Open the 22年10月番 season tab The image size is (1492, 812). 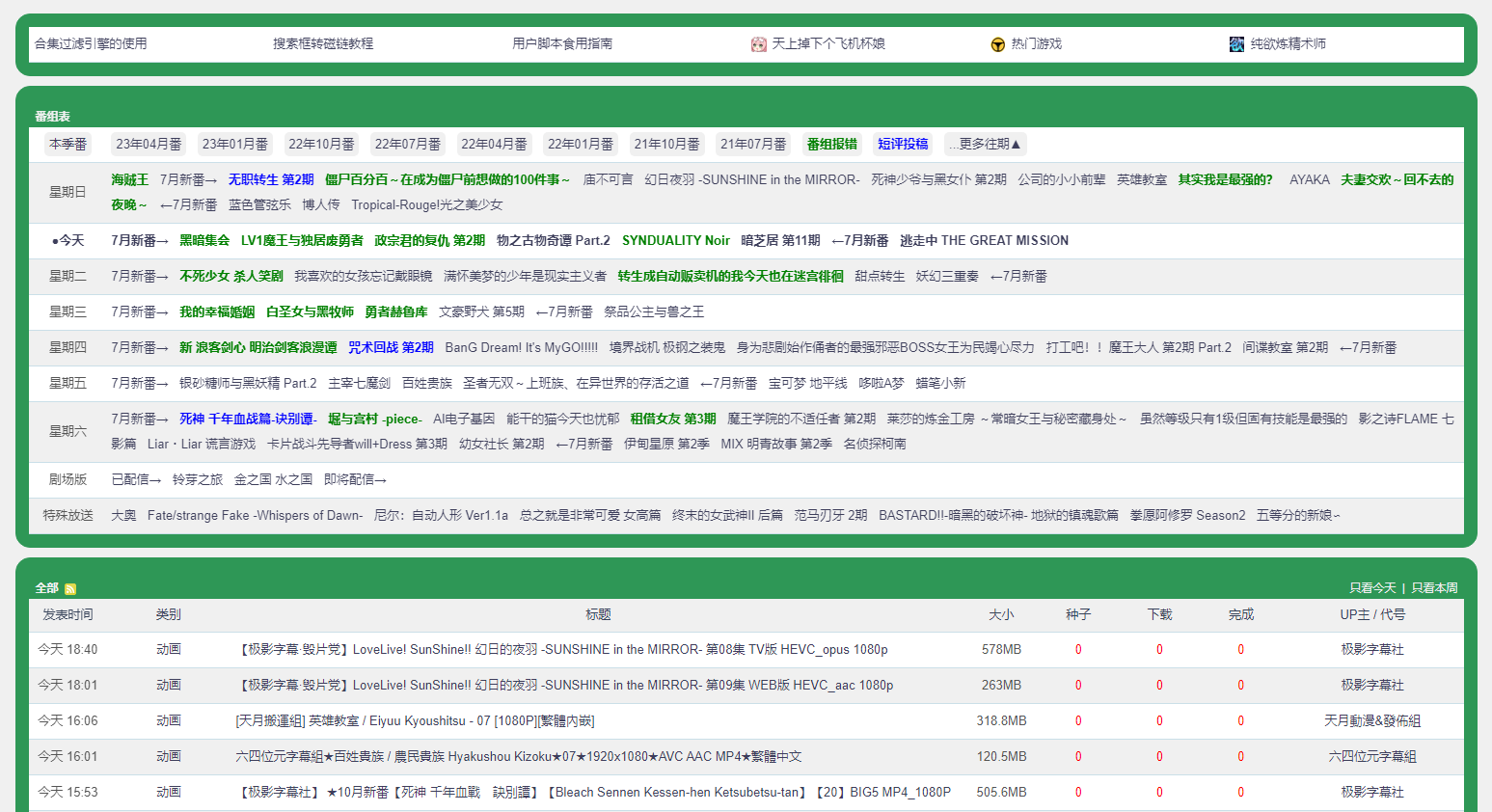click(321, 145)
